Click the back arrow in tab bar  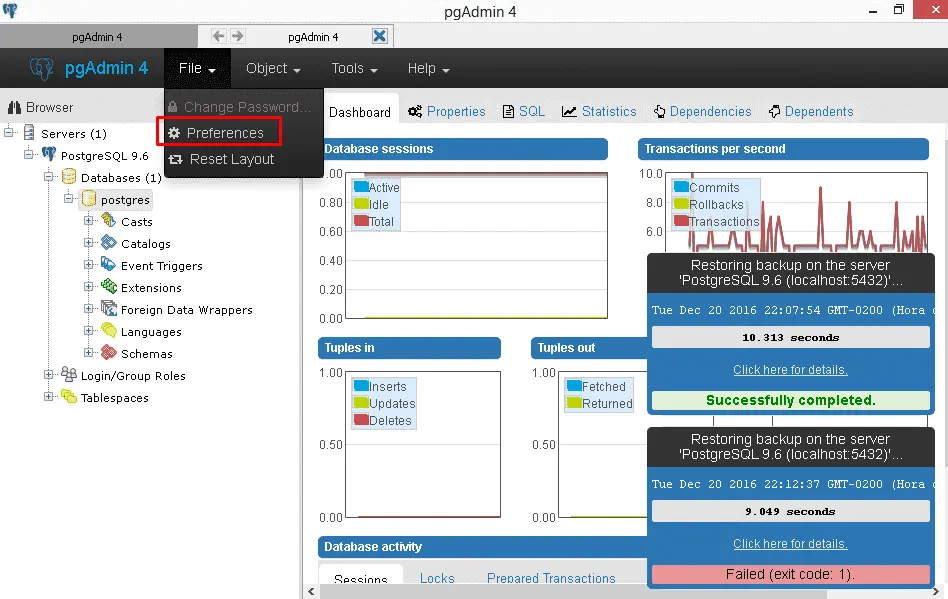coord(218,36)
